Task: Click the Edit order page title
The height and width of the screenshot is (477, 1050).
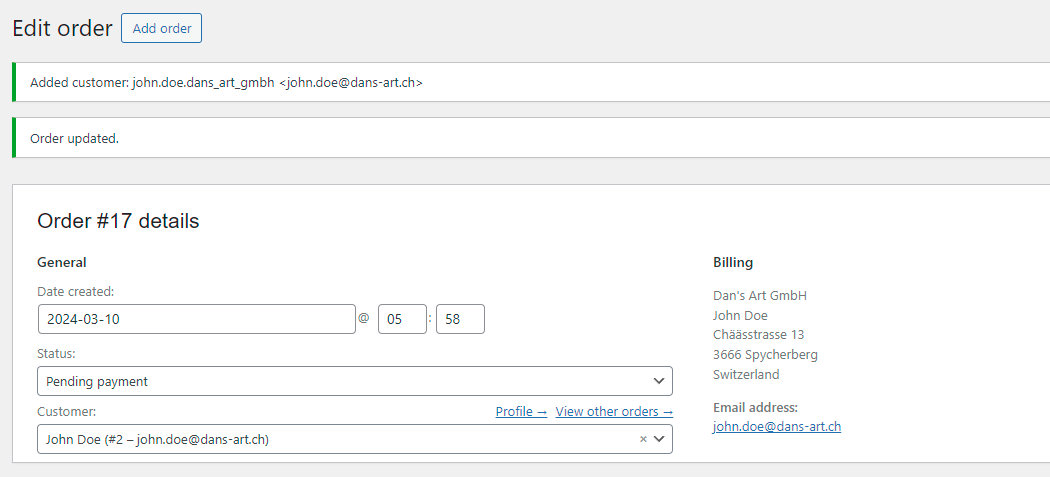Action: (62, 29)
